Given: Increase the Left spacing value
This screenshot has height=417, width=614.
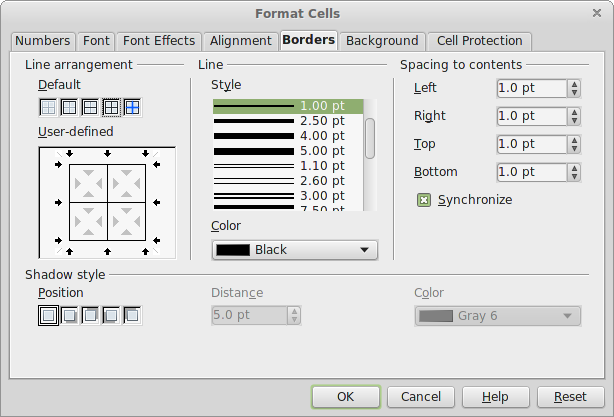Looking at the screenshot, I should click(x=574, y=84).
